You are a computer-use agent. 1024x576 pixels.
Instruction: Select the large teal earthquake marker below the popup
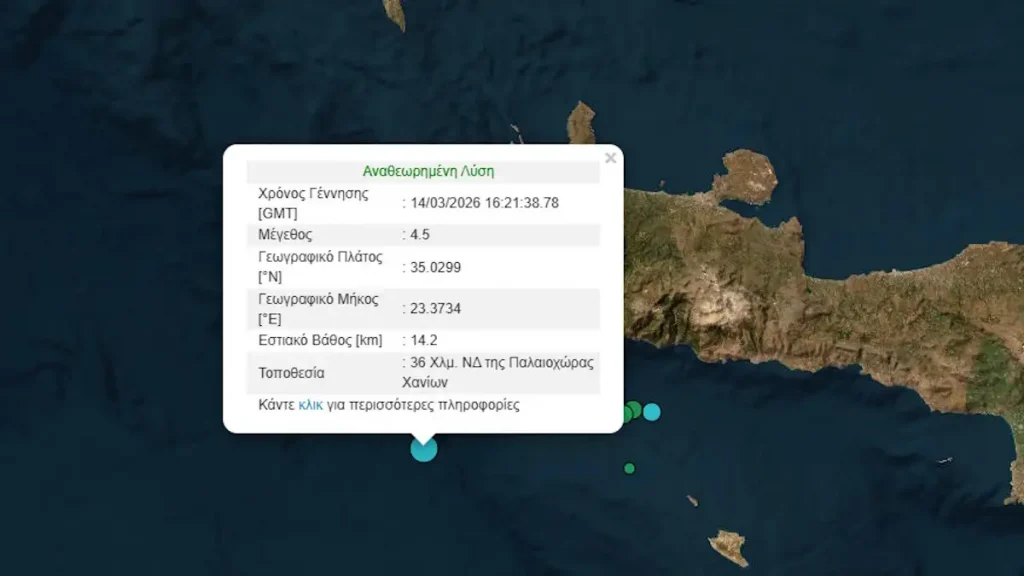tap(422, 450)
